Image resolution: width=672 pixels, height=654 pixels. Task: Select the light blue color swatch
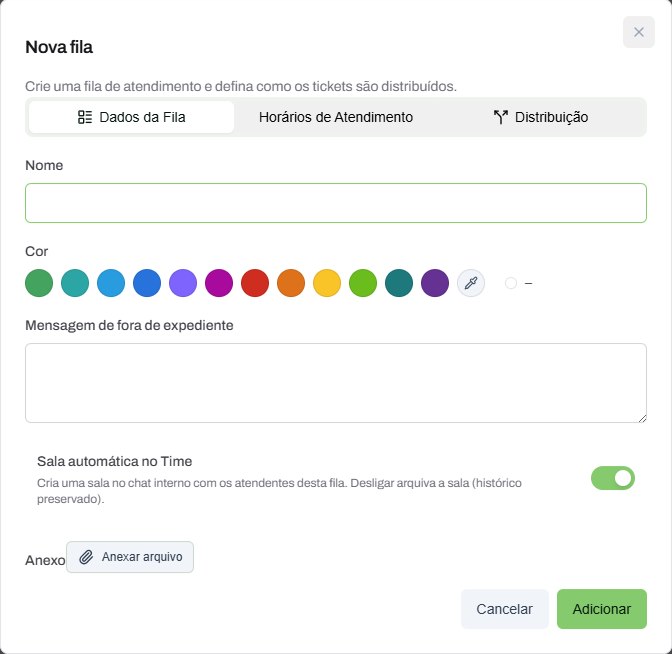pos(111,283)
